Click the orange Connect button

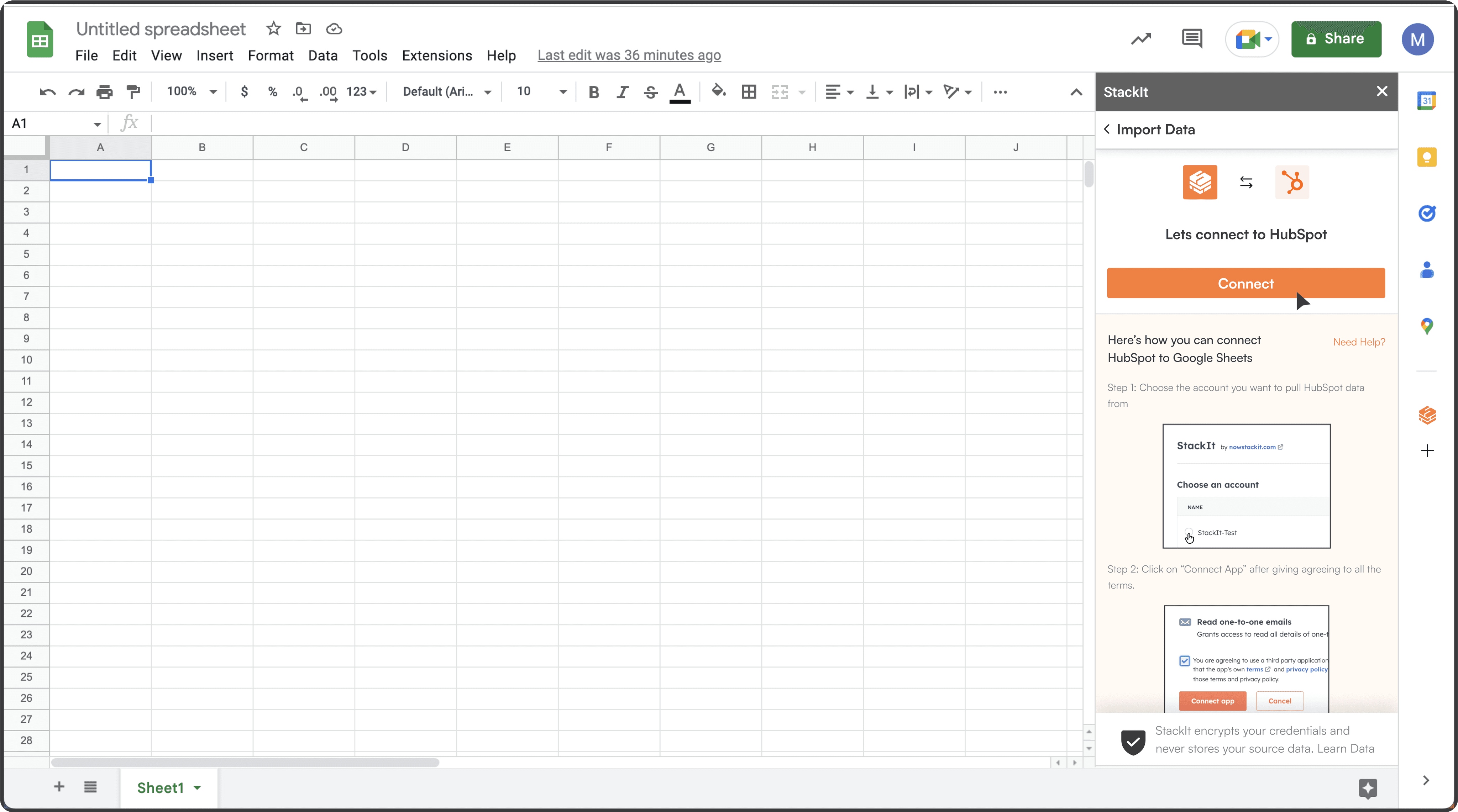coord(1245,283)
